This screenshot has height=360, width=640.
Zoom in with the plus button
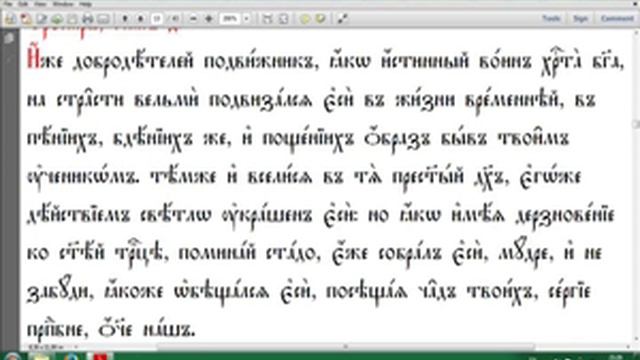(209, 19)
